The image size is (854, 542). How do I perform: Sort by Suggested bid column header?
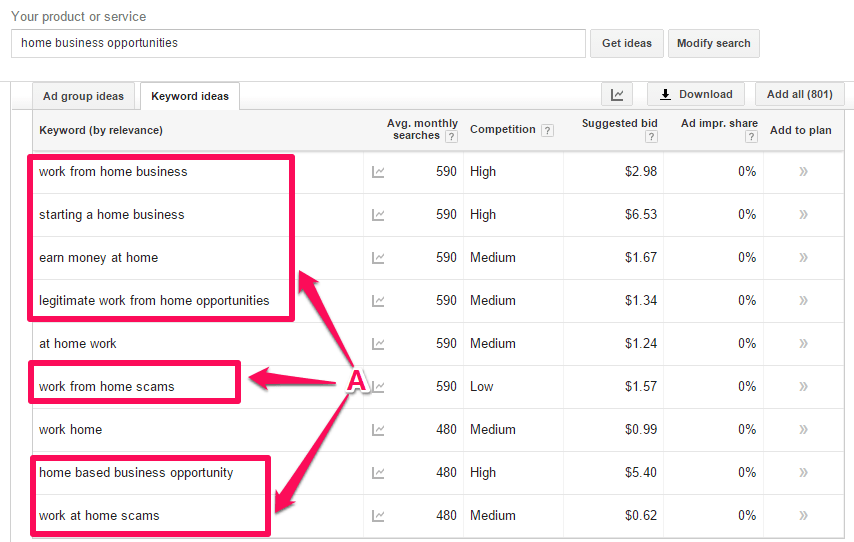pos(620,124)
